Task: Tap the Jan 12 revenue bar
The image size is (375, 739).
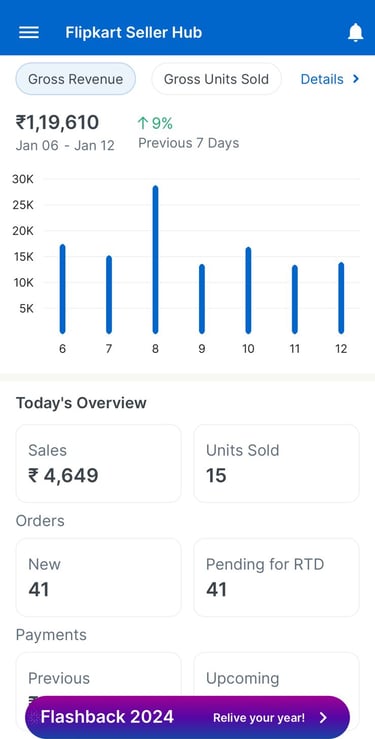Action: coord(341,298)
